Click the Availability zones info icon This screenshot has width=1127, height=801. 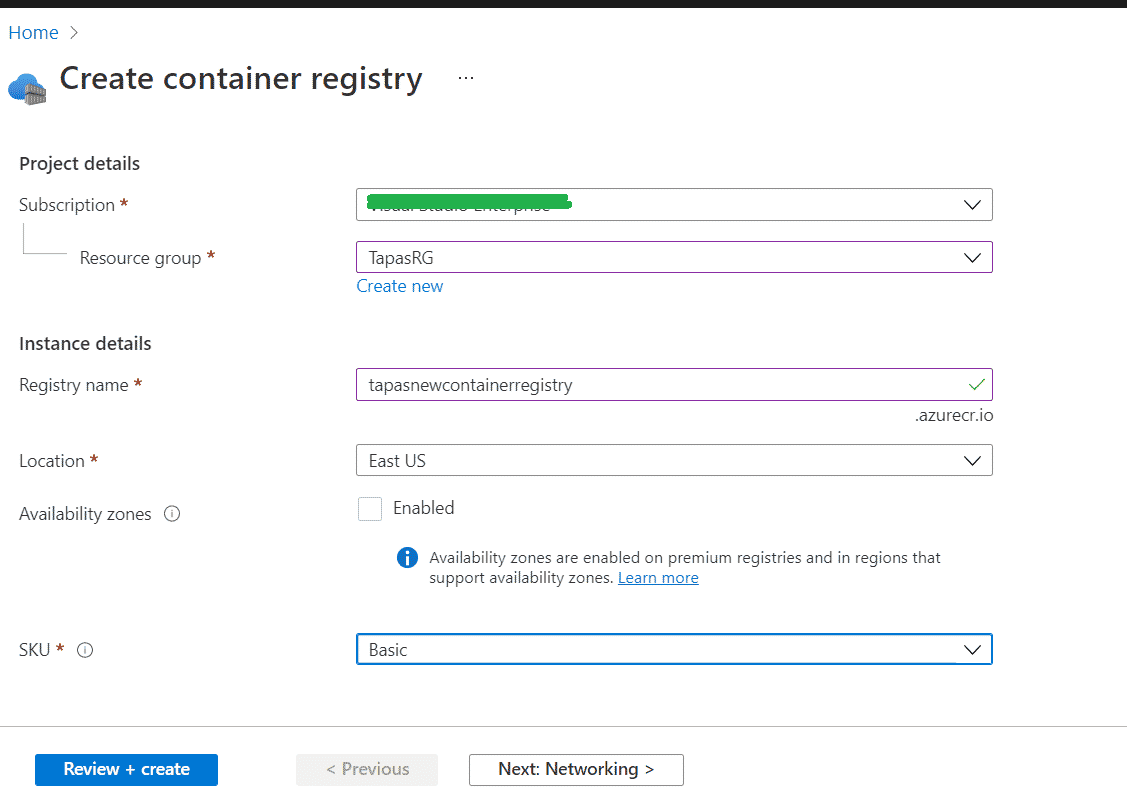click(x=171, y=514)
